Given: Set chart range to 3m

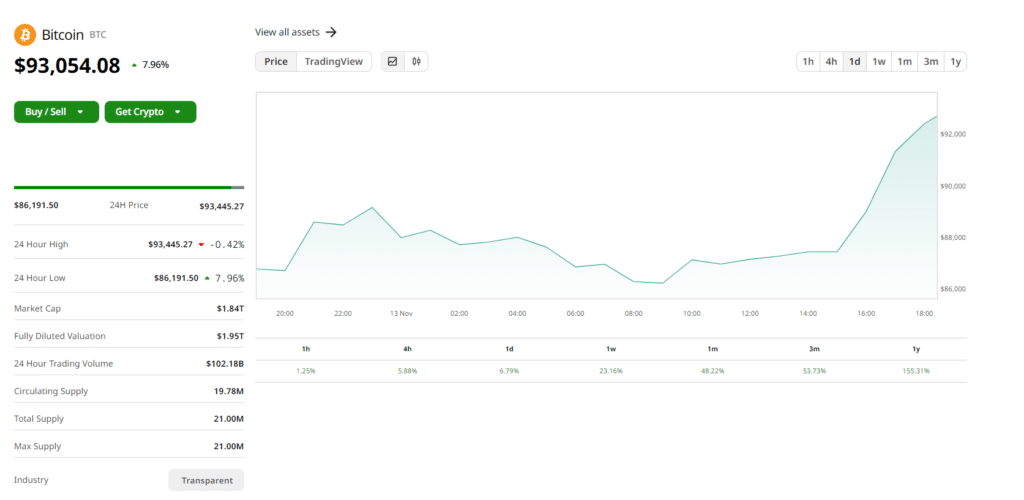Looking at the screenshot, I should click(930, 61).
